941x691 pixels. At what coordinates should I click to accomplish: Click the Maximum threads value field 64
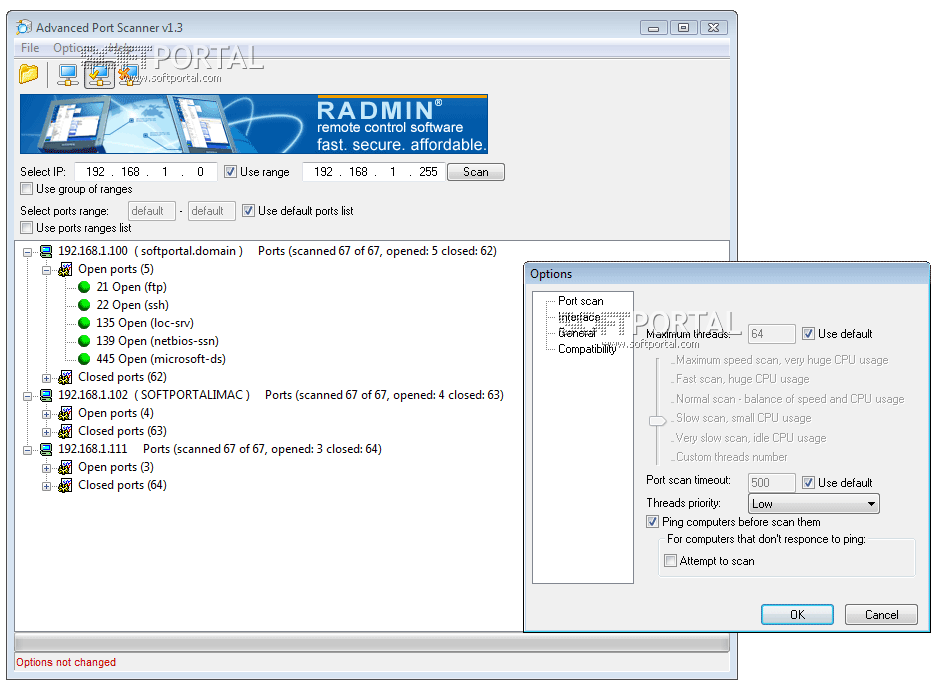[772, 334]
